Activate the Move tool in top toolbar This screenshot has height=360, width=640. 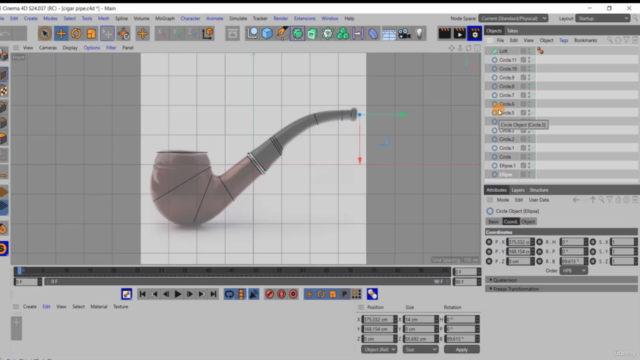coord(61,33)
